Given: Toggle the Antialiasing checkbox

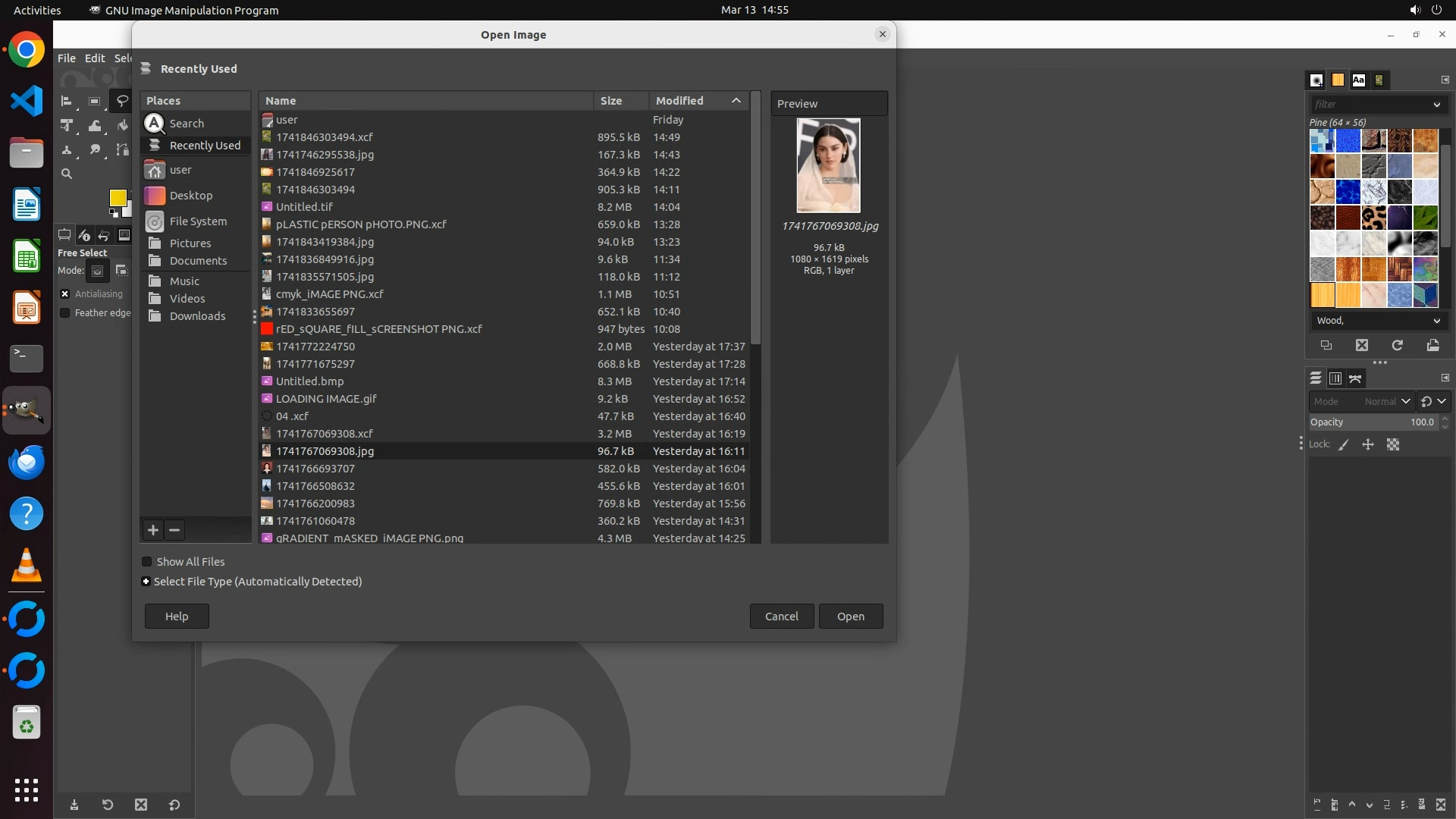Looking at the screenshot, I should (x=65, y=294).
